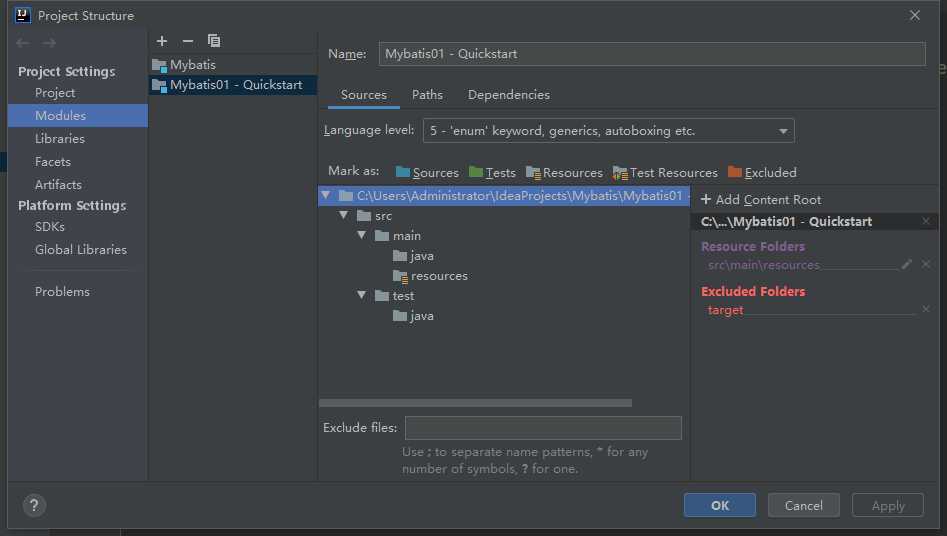Click Add Content Root

pos(760,199)
